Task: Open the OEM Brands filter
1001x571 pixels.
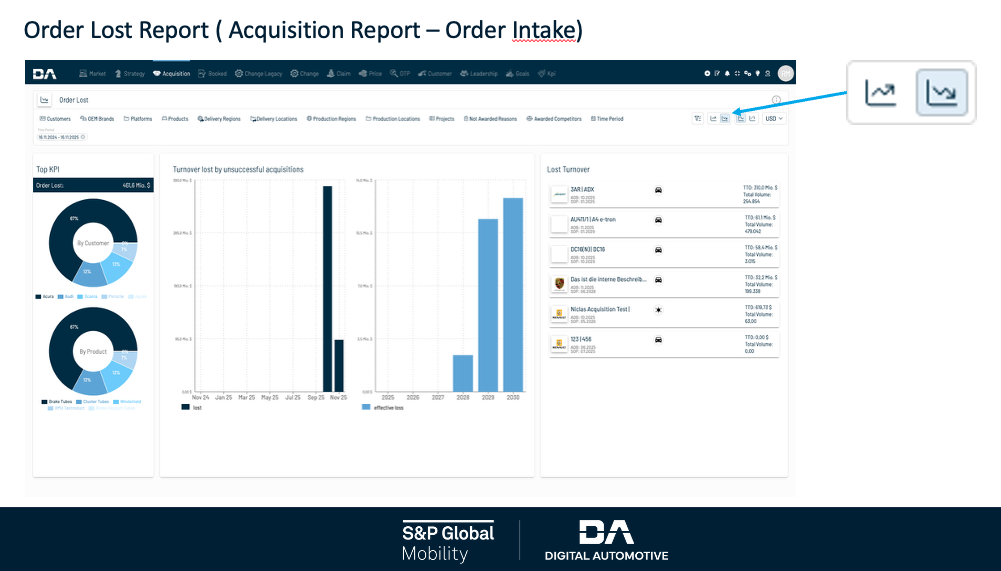Action: tap(97, 119)
